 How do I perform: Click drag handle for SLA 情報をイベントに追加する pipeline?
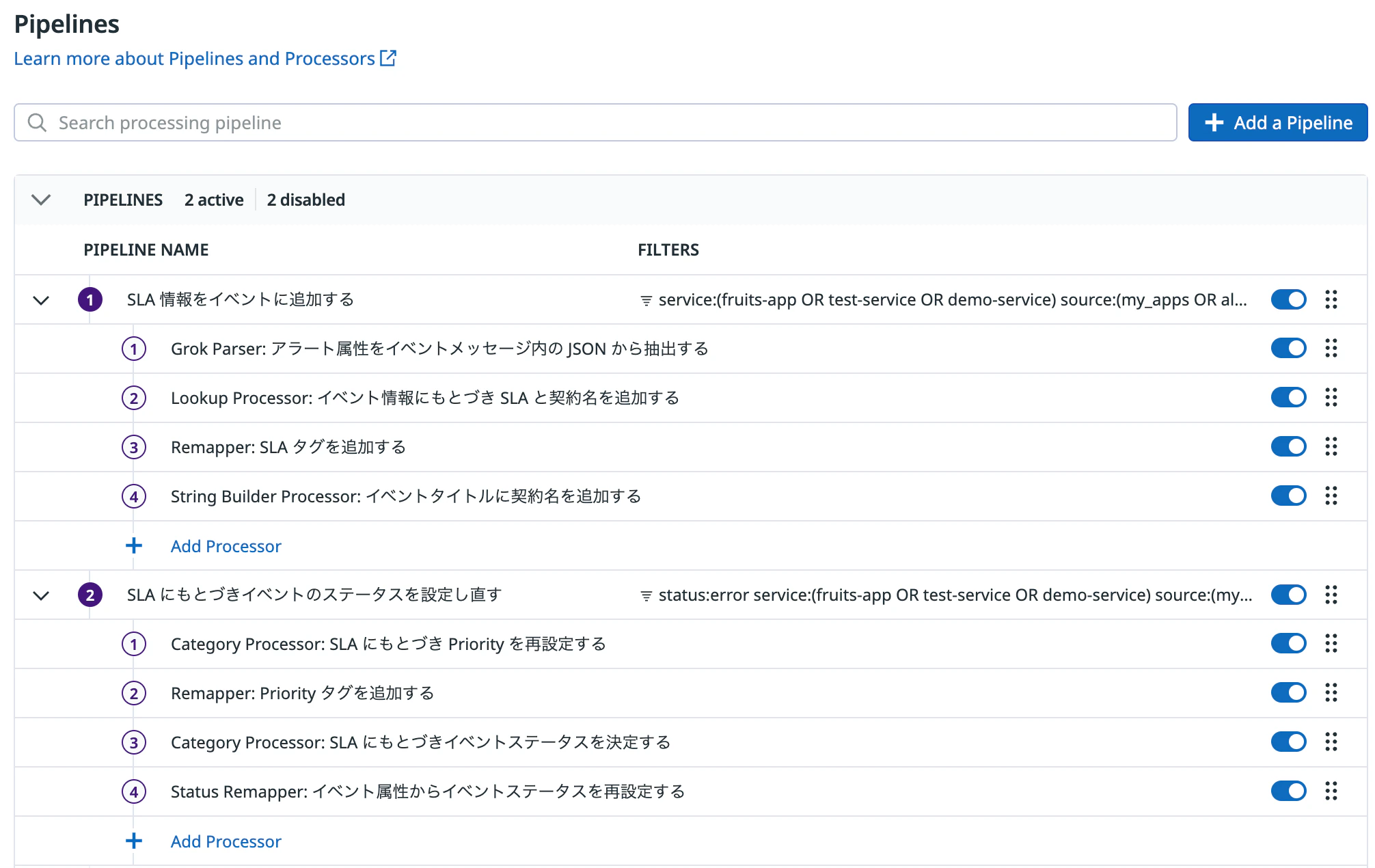(x=1331, y=299)
